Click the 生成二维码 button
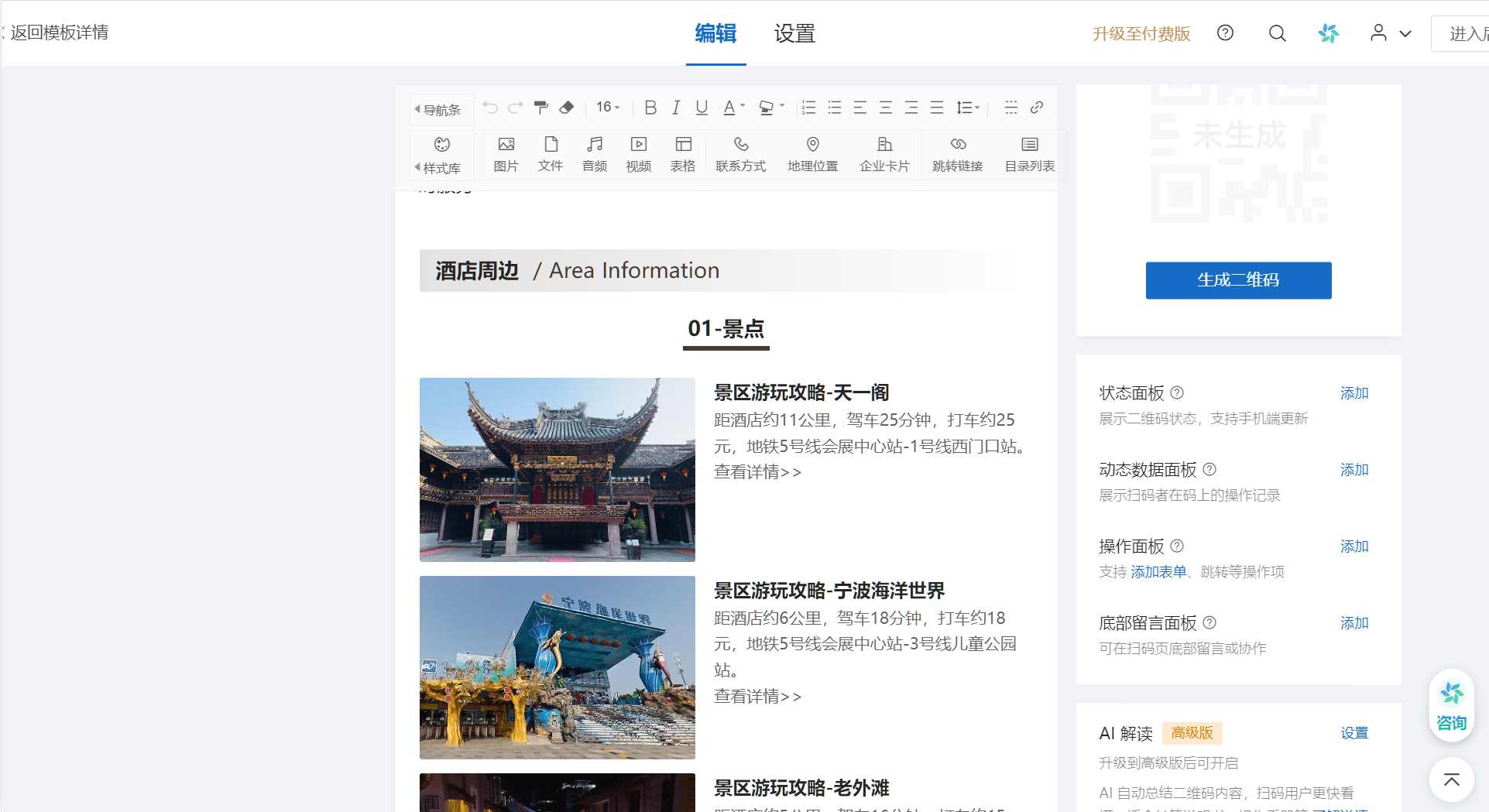This screenshot has width=1489, height=812. click(1238, 280)
